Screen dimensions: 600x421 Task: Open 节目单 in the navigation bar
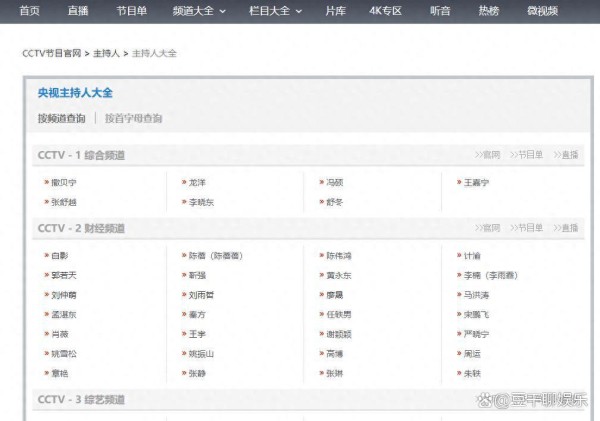[x=132, y=11]
